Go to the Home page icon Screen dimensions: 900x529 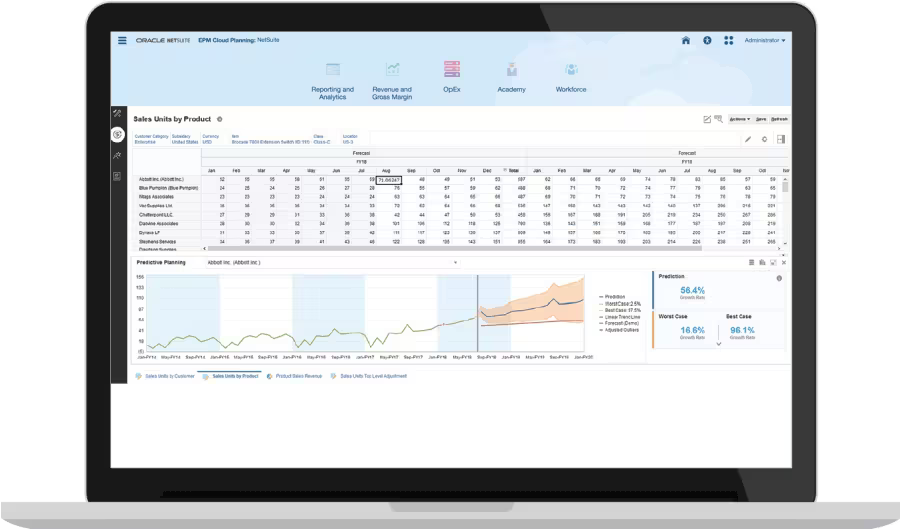(x=685, y=41)
